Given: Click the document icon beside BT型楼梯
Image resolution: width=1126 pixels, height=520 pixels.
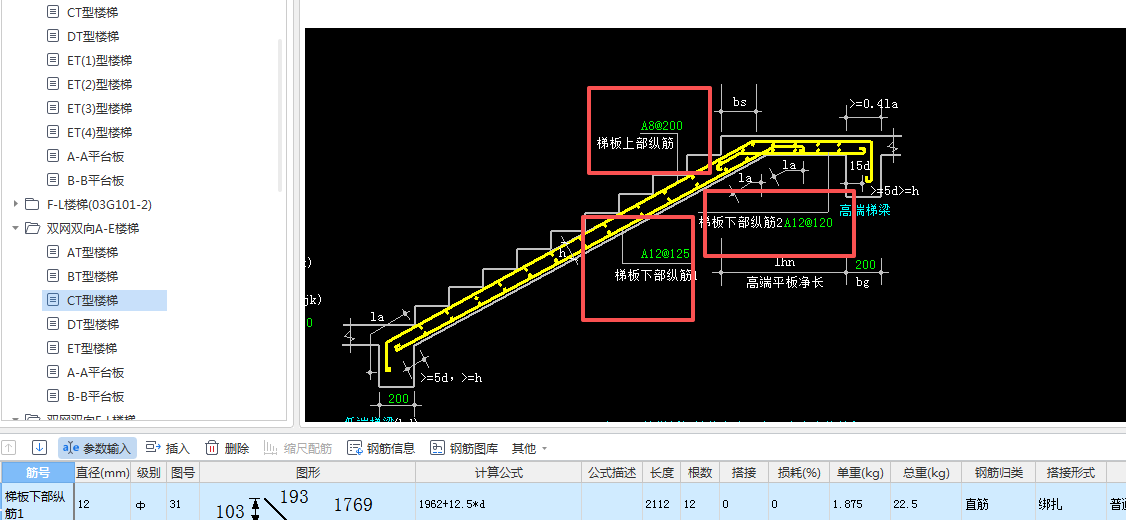Looking at the screenshot, I should (52, 276).
